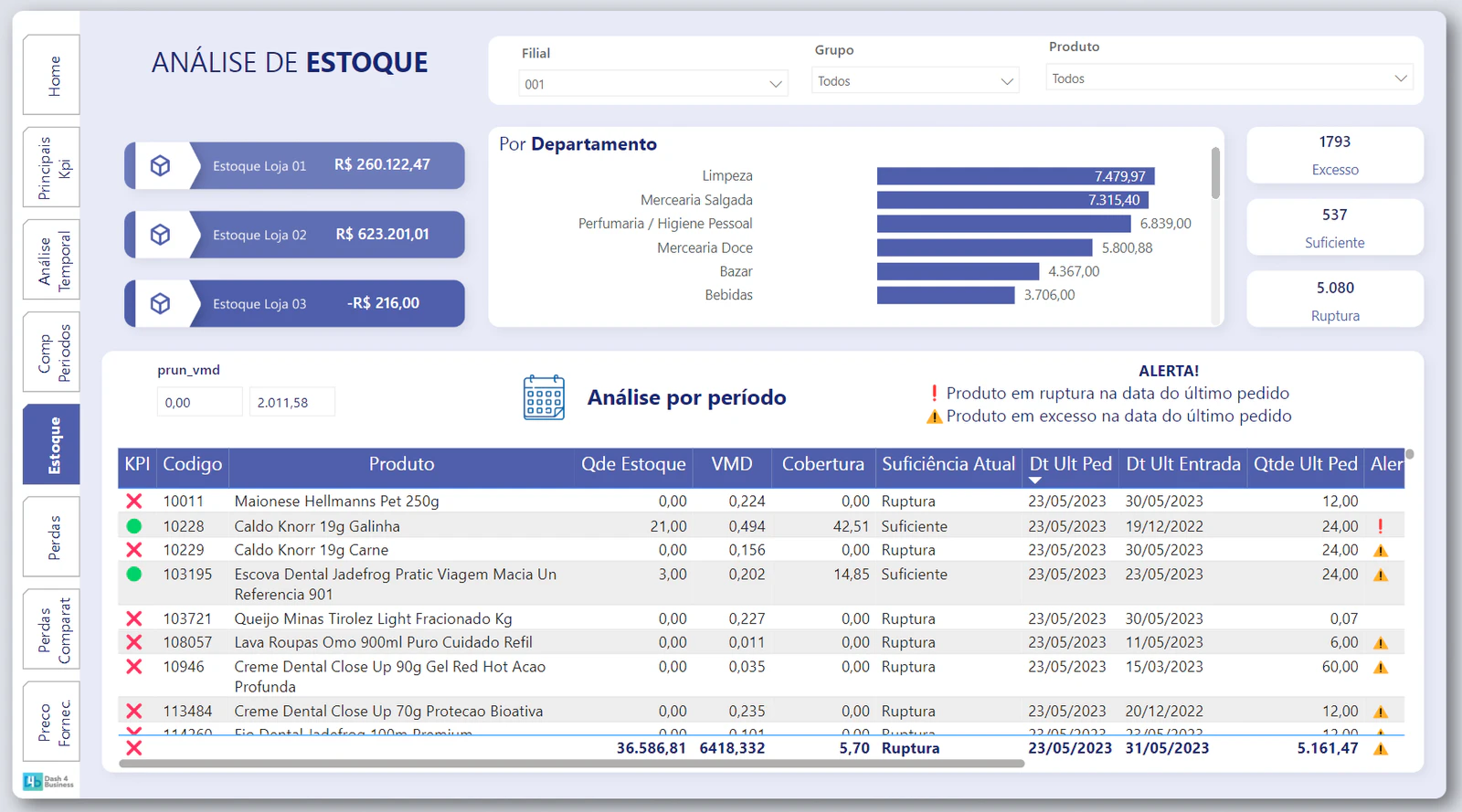
Task: Click the Ruptura 5.080 card
Action: [1335, 300]
